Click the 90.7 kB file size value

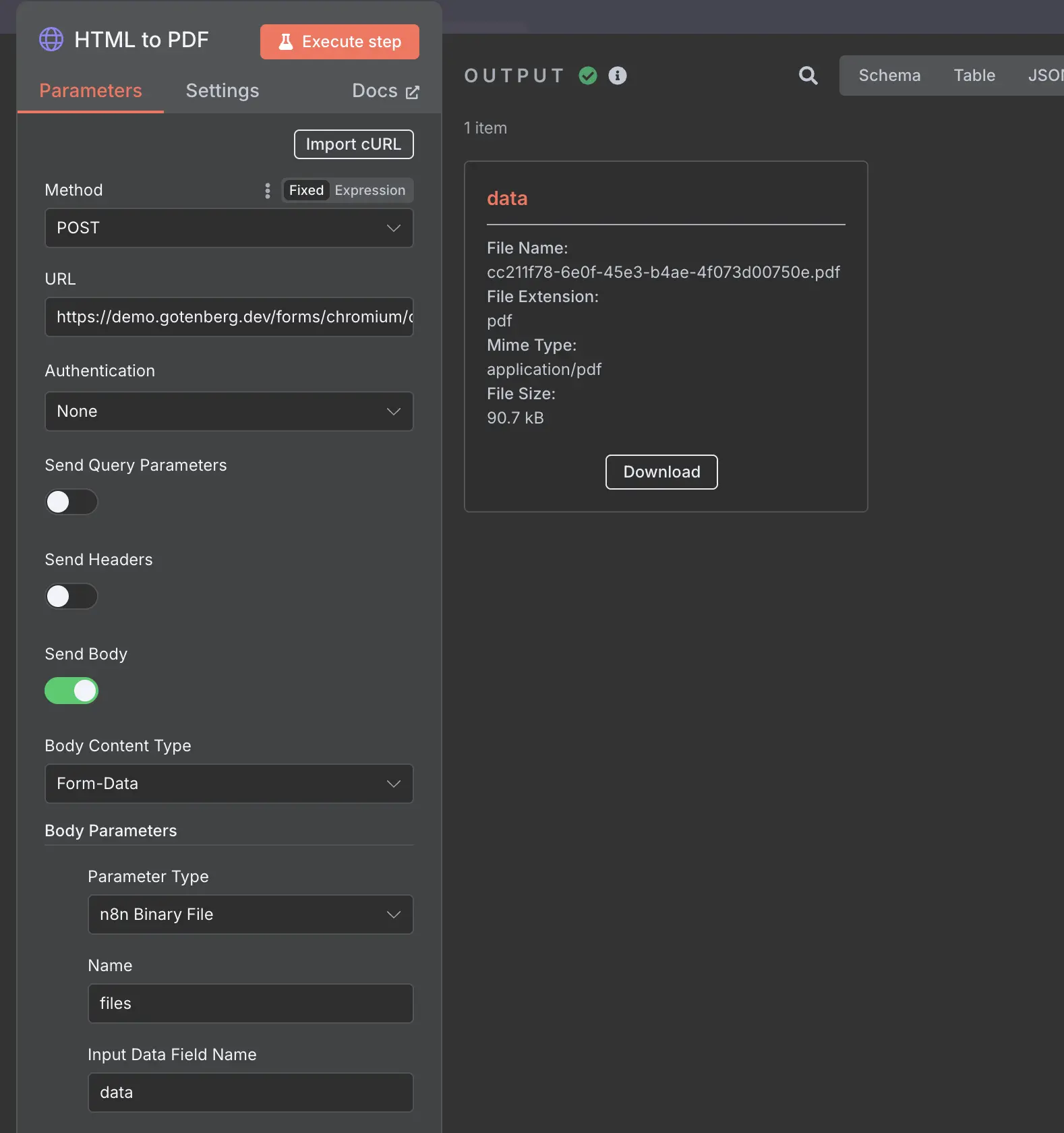click(515, 418)
